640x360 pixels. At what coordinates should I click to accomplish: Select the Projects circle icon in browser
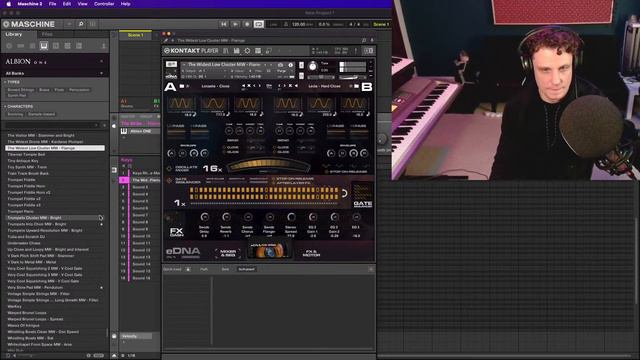(9, 46)
